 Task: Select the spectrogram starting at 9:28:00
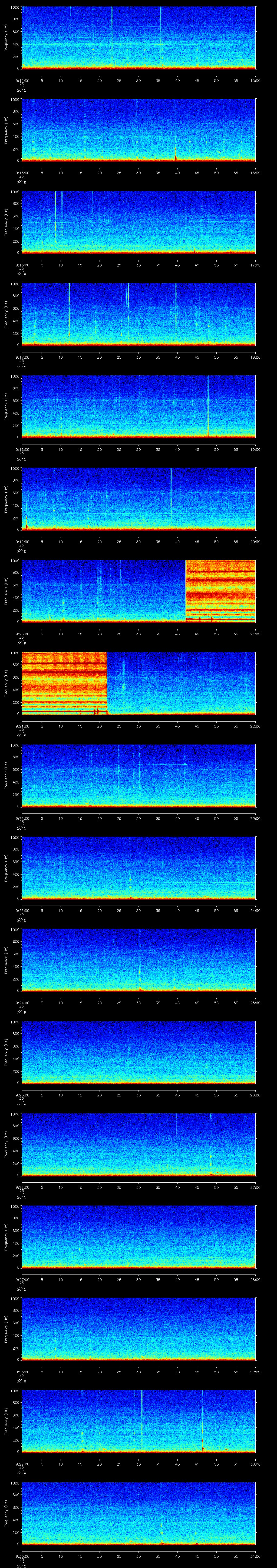click(139, 1329)
